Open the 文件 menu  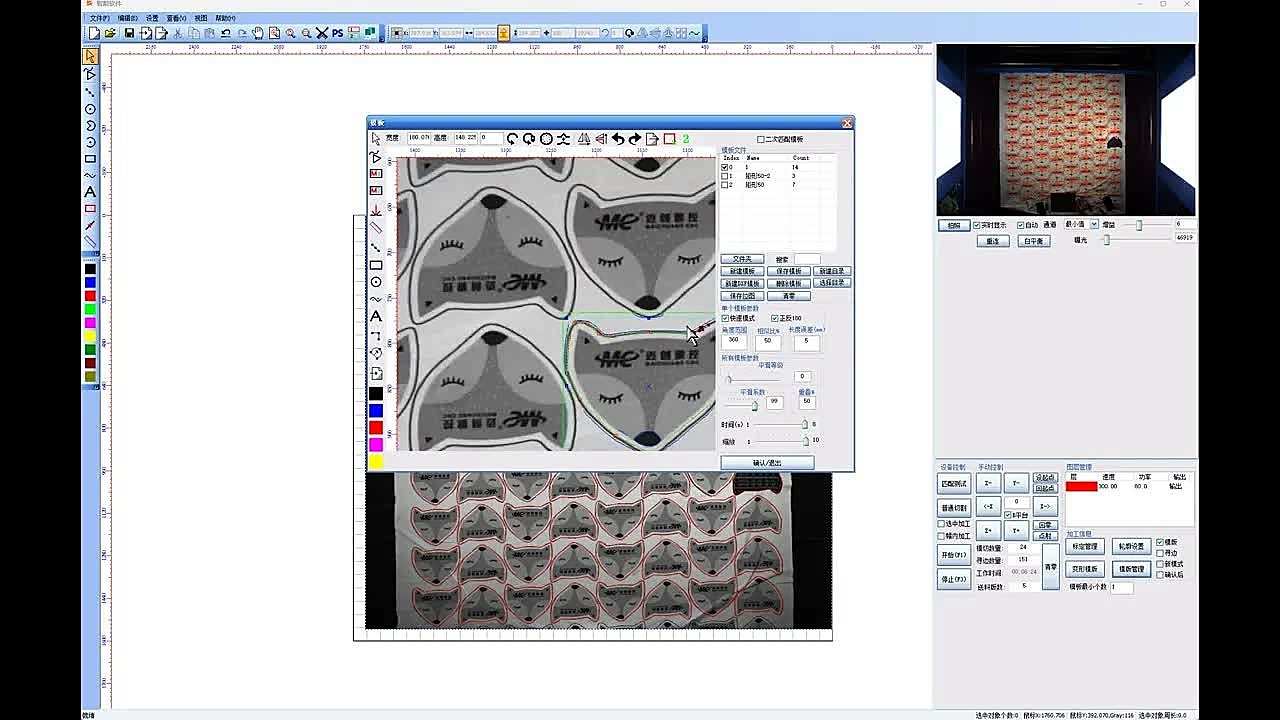pos(99,18)
